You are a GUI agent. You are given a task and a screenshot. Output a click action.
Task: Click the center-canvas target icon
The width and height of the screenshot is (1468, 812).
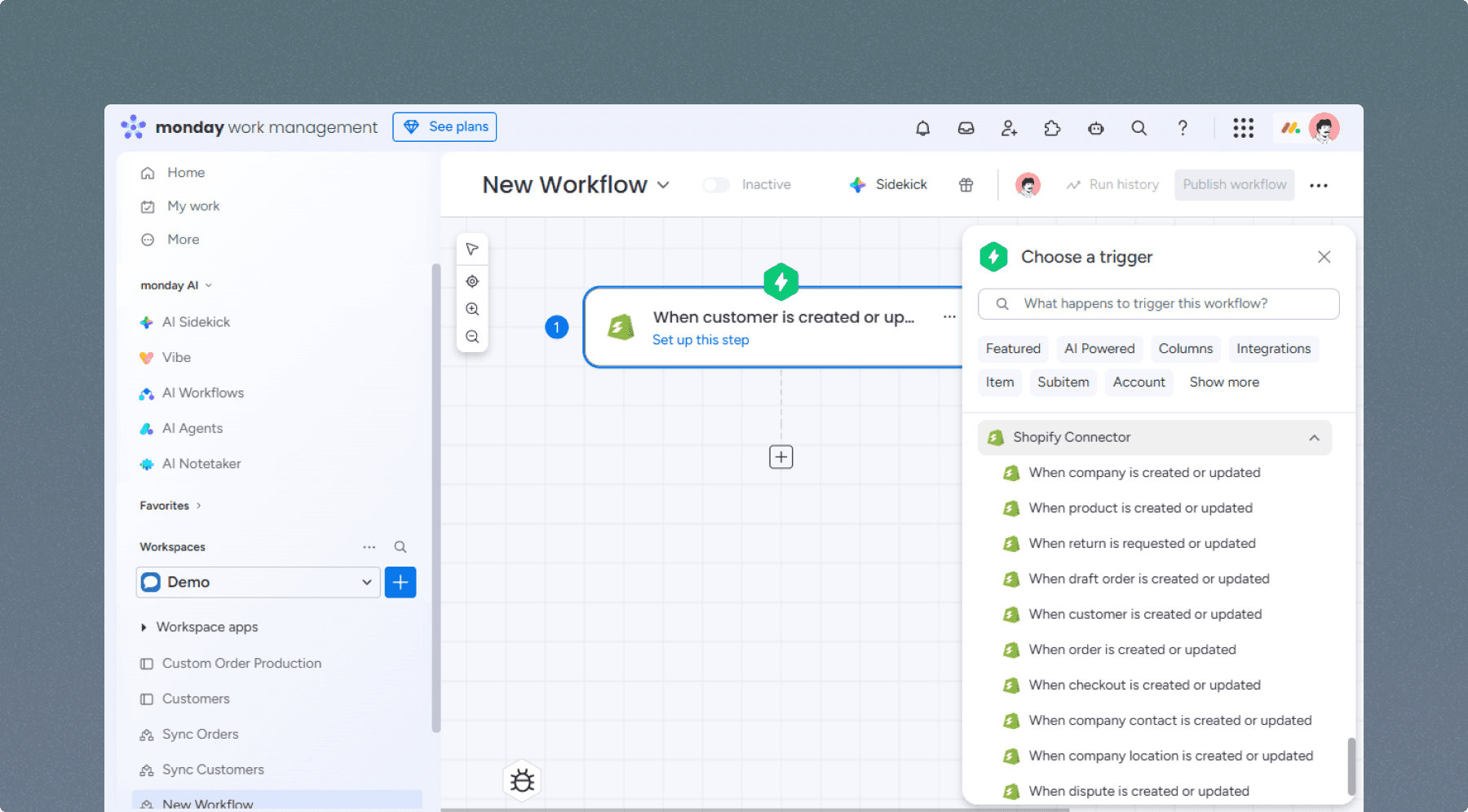coord(472,281)
